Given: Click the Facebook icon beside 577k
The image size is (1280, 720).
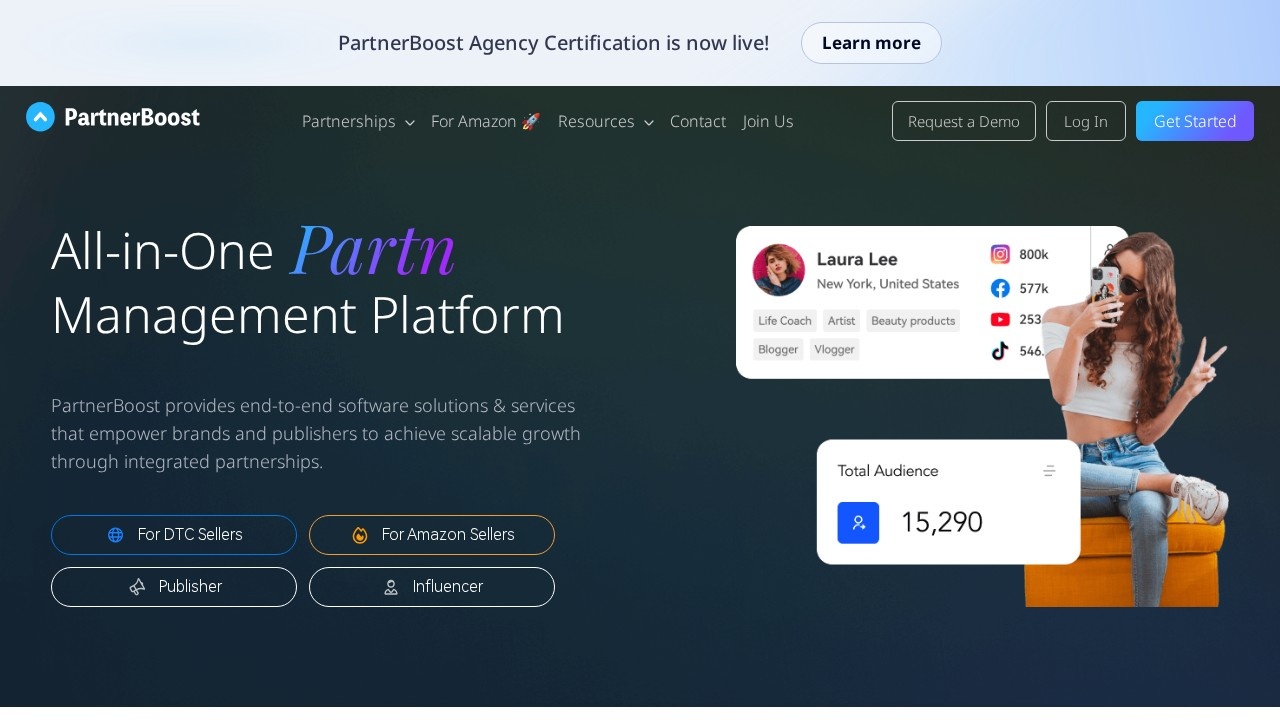Looking at the screenshot, I should coord(1000,288).
